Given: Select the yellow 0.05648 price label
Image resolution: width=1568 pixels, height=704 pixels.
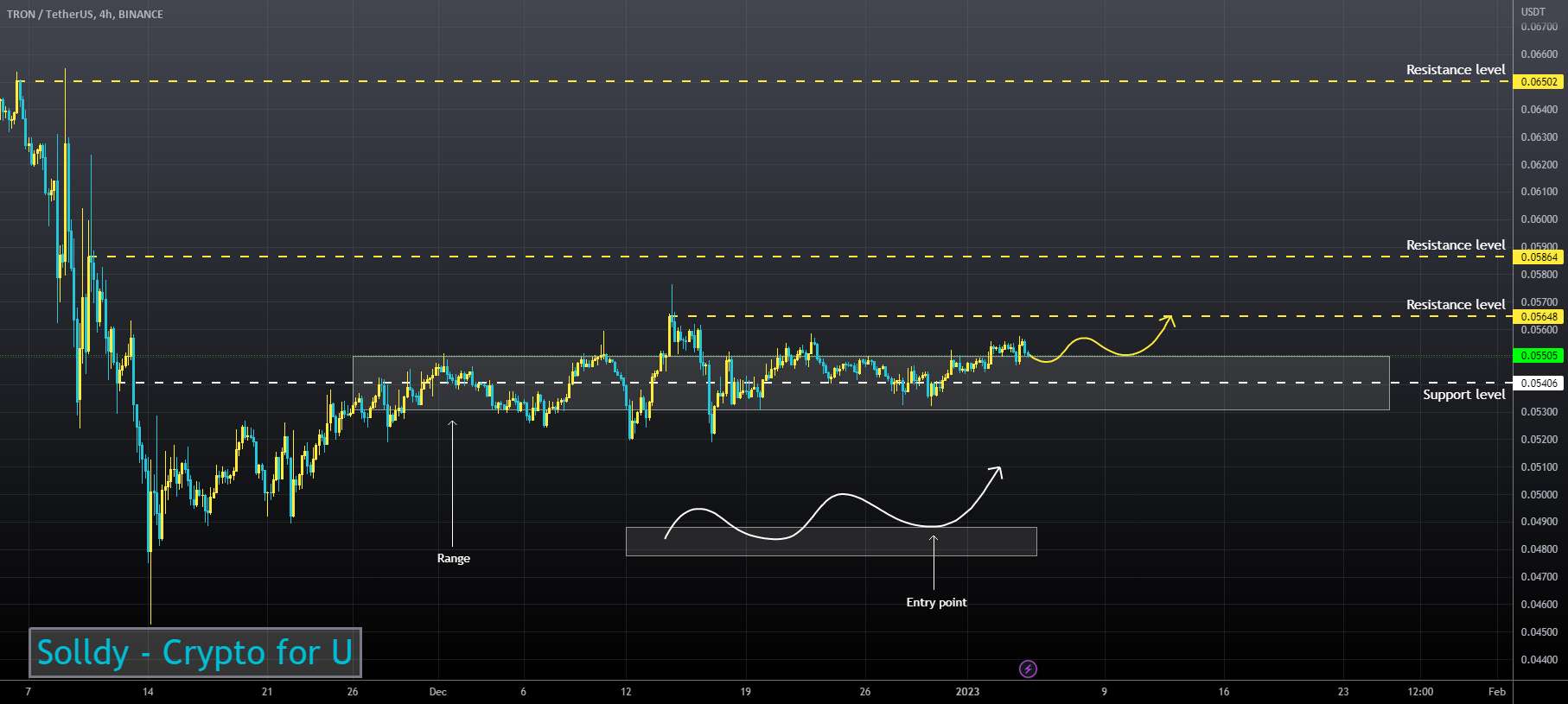Looking at the screenshot, I should pos(1539,317).
